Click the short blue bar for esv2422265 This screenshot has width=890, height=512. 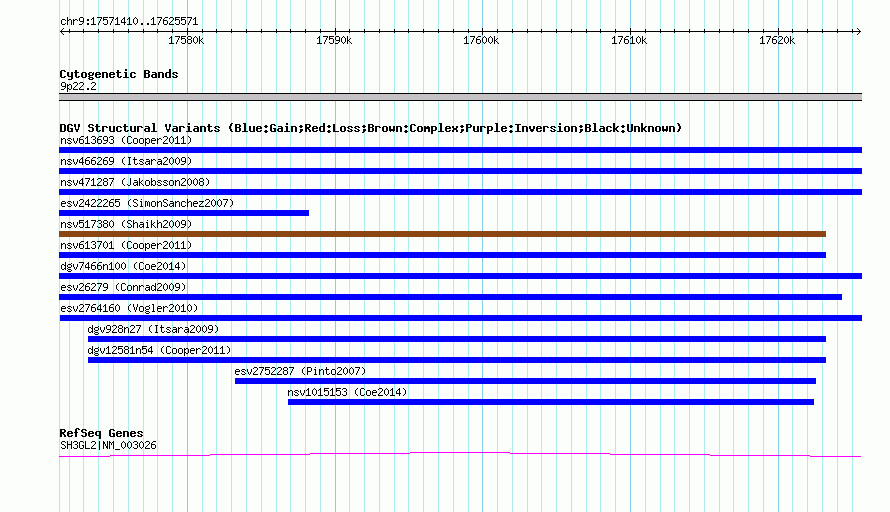pos(184,213)
